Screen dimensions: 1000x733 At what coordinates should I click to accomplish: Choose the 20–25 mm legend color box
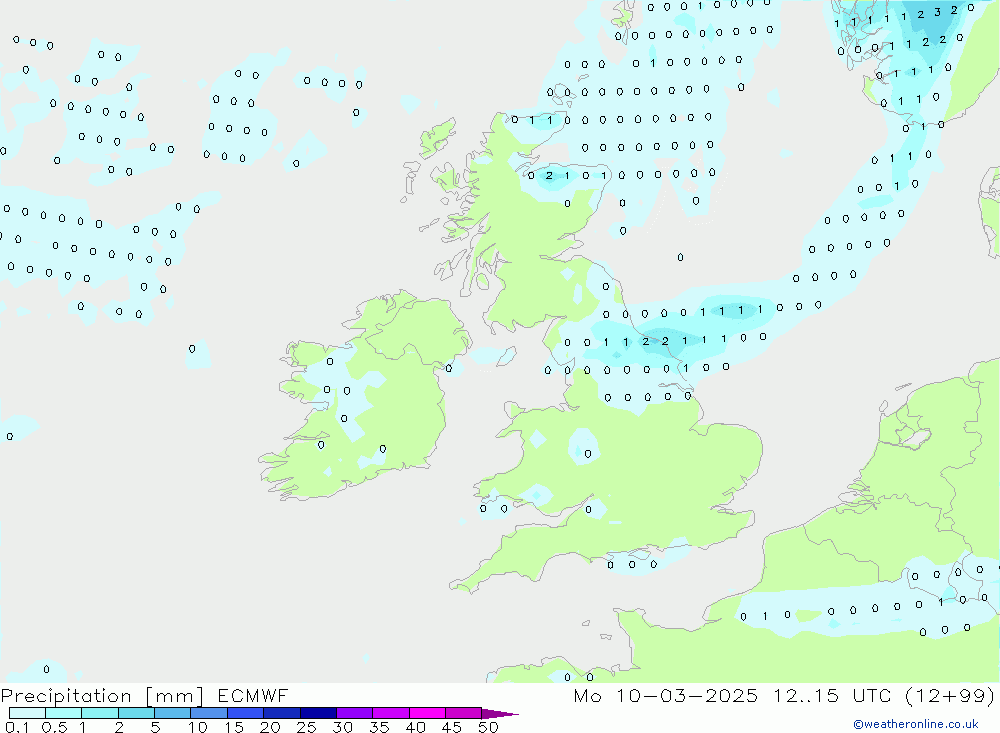[x=281, y=713]
